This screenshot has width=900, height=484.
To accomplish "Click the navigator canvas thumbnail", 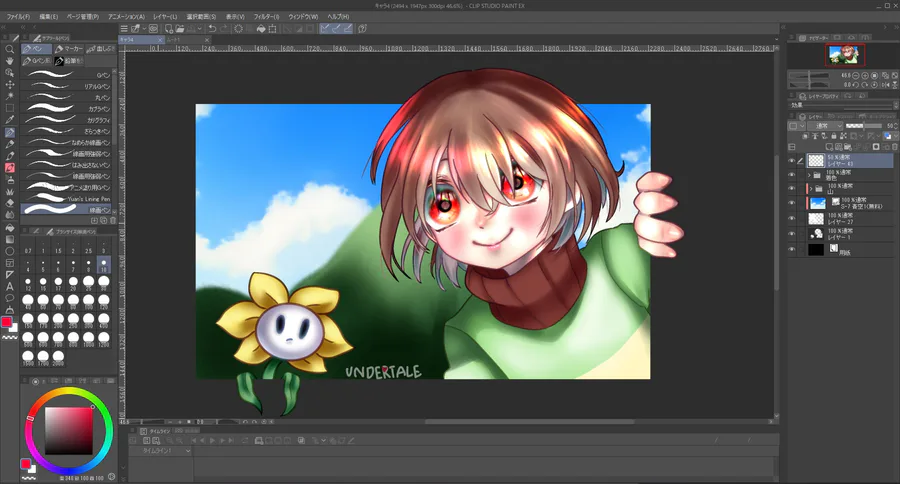I will point(845,55).
